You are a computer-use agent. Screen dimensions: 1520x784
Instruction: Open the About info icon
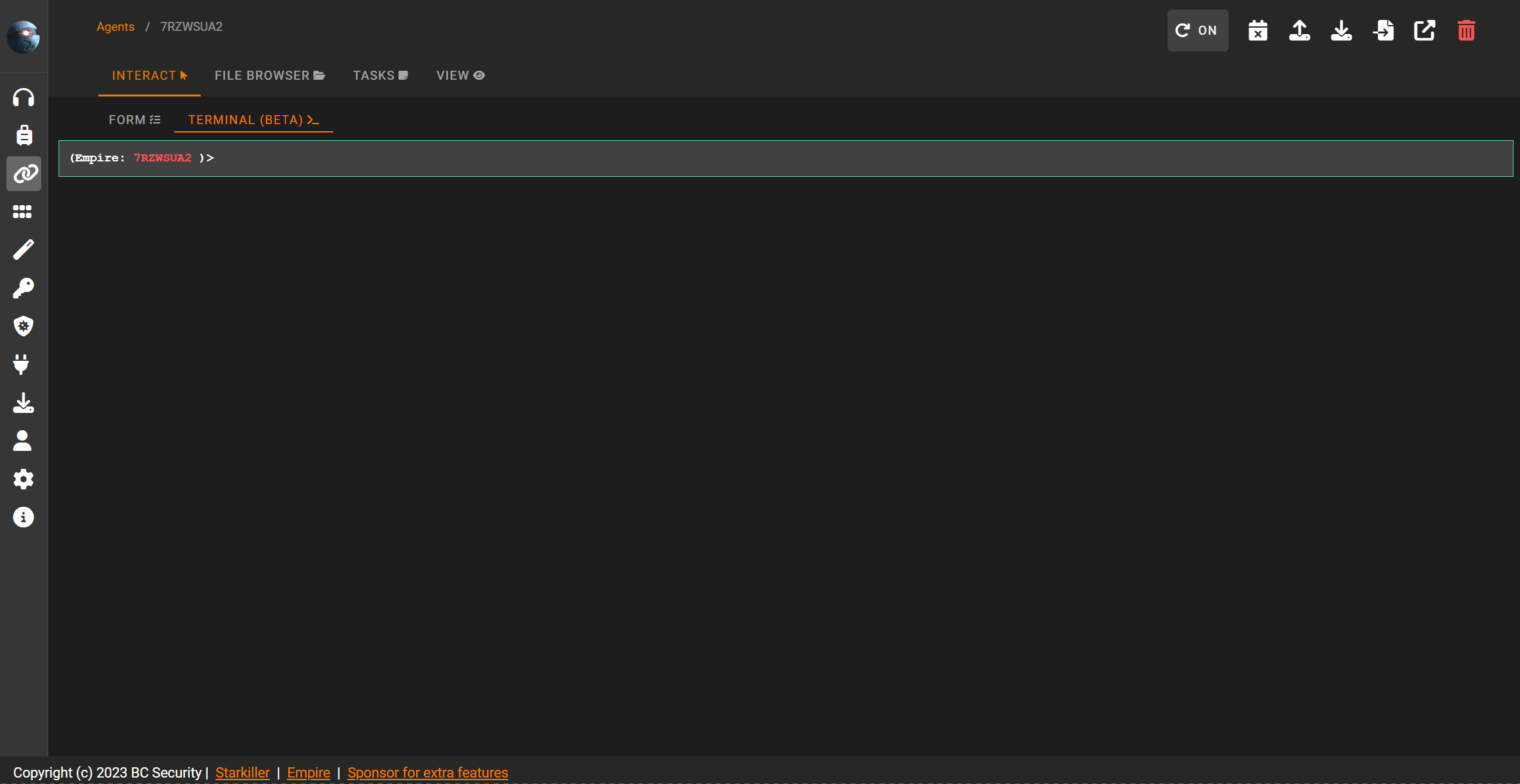pos(23,516)
